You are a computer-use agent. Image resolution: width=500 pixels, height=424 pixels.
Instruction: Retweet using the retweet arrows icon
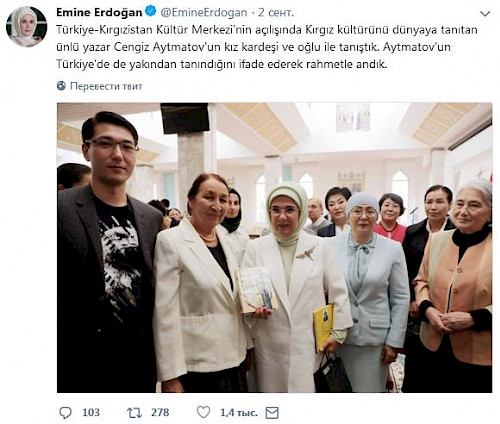click(134, 413)
